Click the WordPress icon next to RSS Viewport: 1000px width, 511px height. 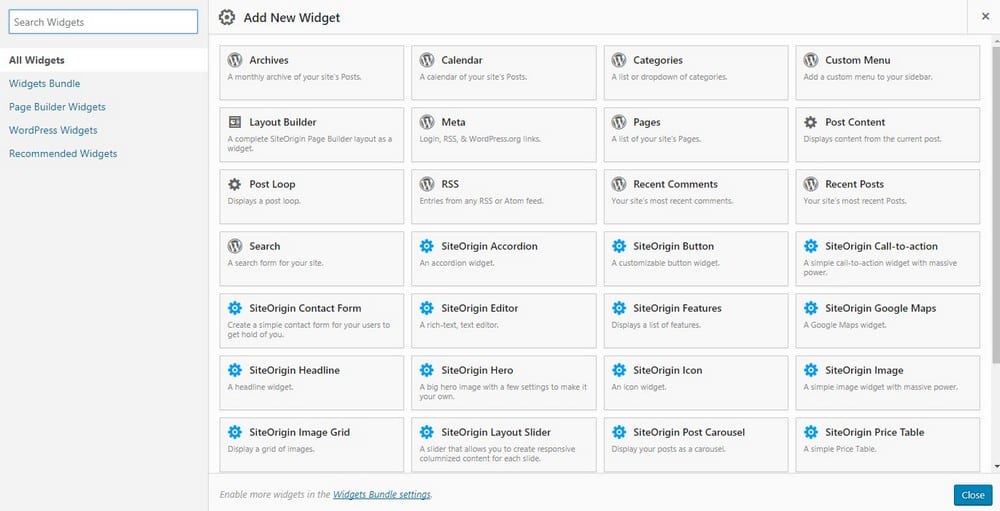point(427,184)
